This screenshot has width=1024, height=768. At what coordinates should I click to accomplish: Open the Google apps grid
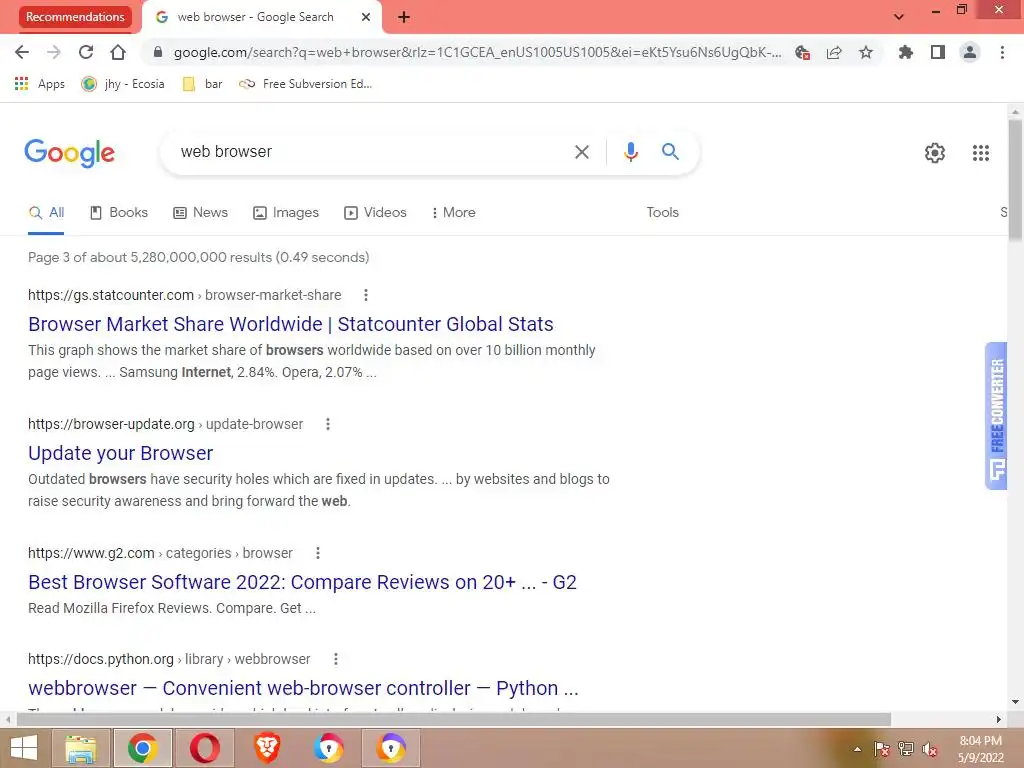click(981, 153)
